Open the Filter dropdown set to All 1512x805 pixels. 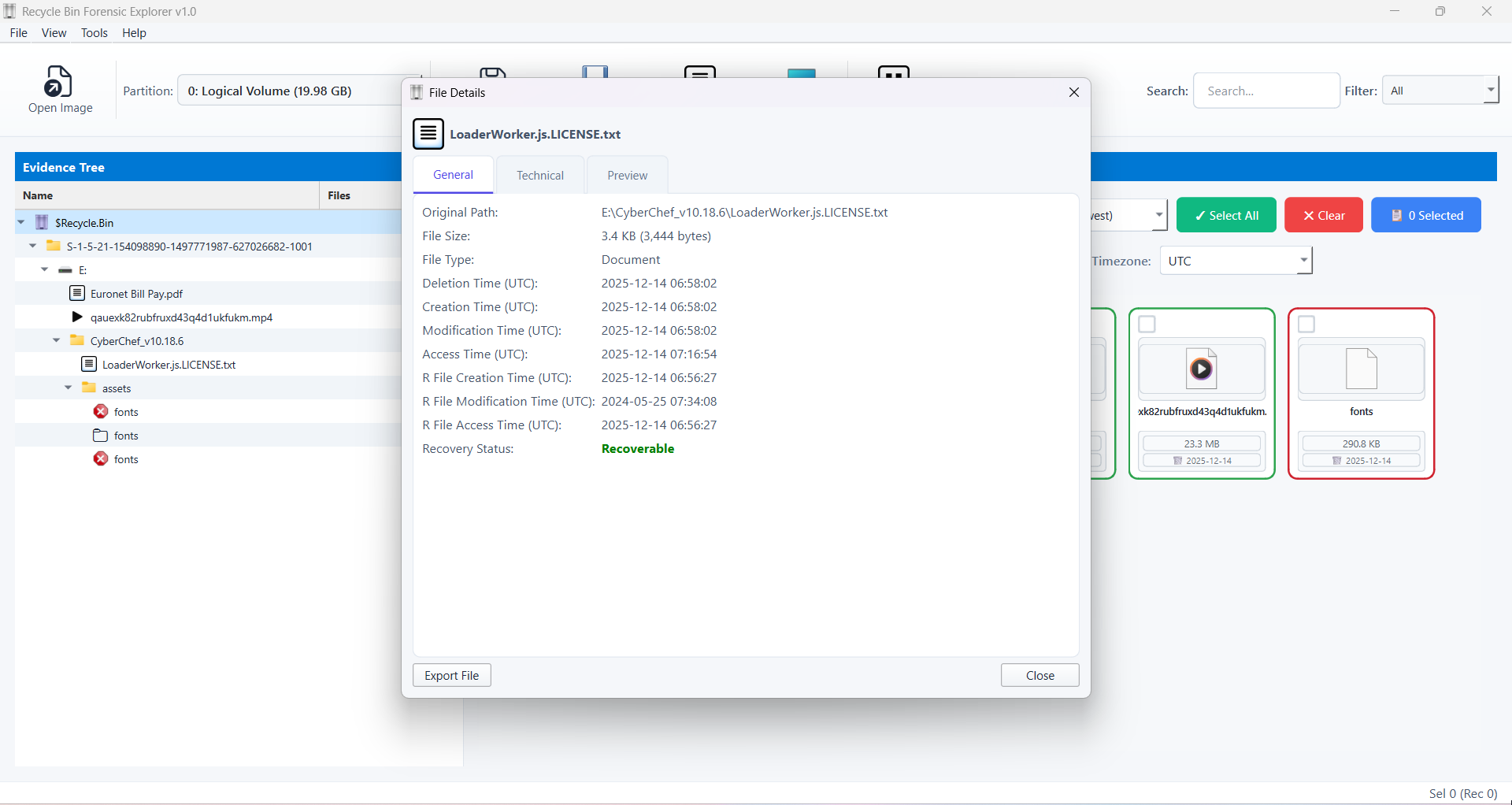click(x=1441, y=90)
